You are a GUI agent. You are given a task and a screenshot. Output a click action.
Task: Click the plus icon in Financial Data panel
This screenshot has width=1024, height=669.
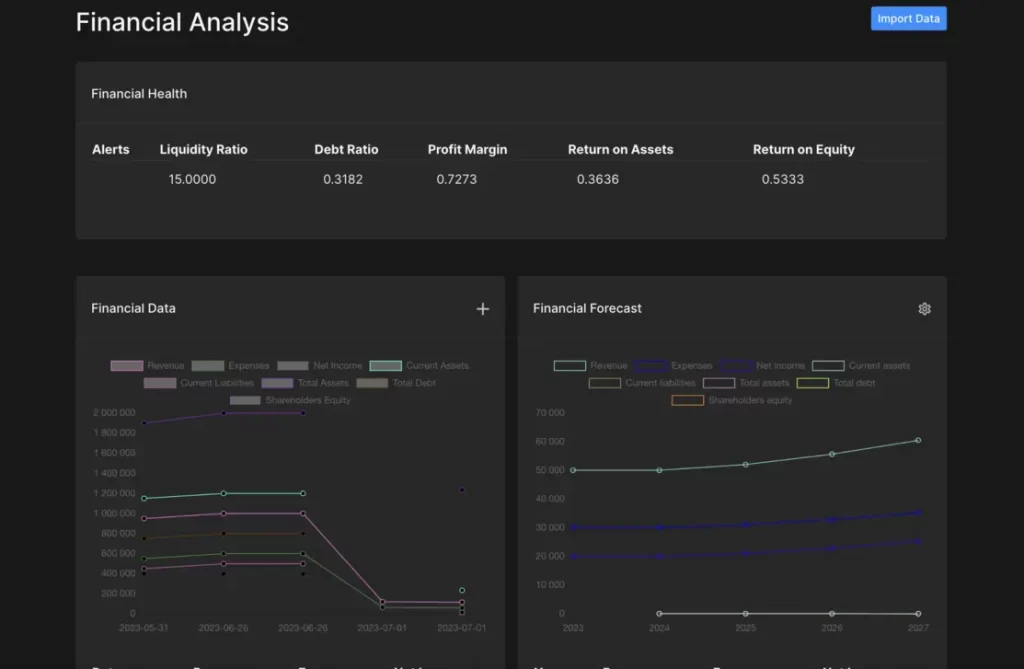point(482,309)
